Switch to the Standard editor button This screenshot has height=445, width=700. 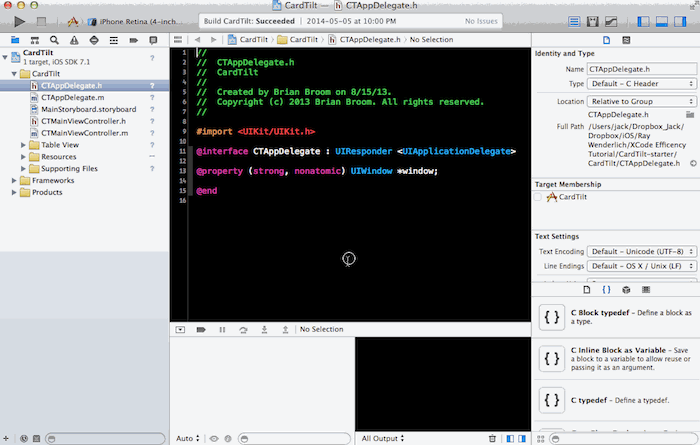(574, 21)
